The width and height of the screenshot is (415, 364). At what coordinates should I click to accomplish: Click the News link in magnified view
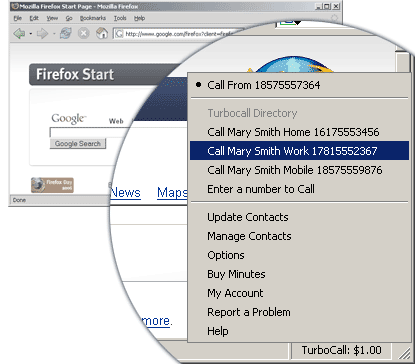(x=125, y=193)
